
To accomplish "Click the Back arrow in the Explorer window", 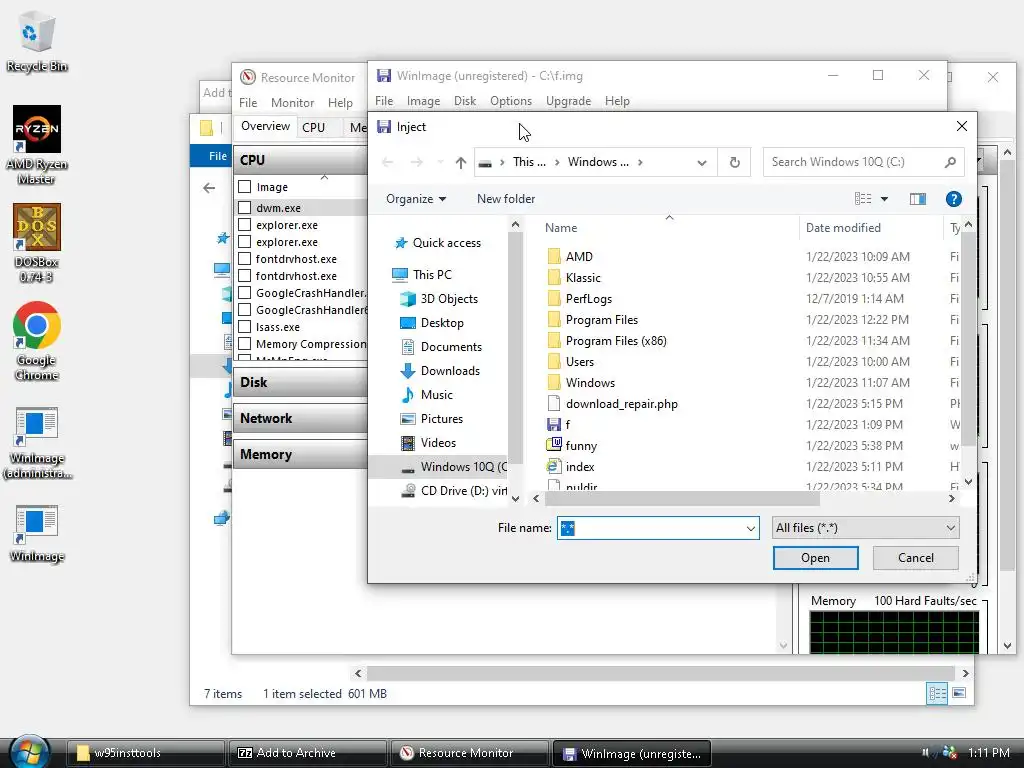I will pyautogui.click(x=209, y=188).
